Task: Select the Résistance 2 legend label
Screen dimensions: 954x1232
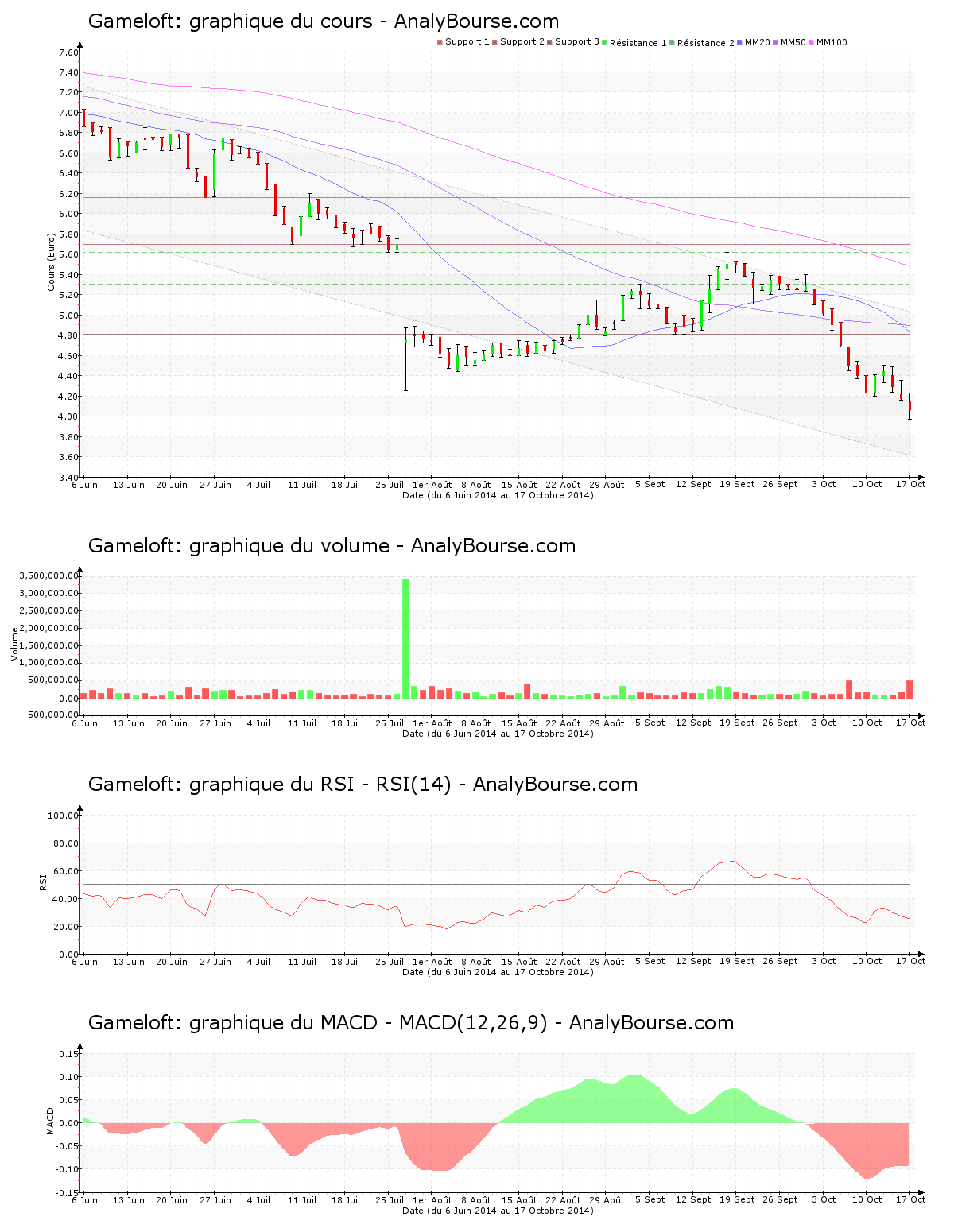Action: 706,43
